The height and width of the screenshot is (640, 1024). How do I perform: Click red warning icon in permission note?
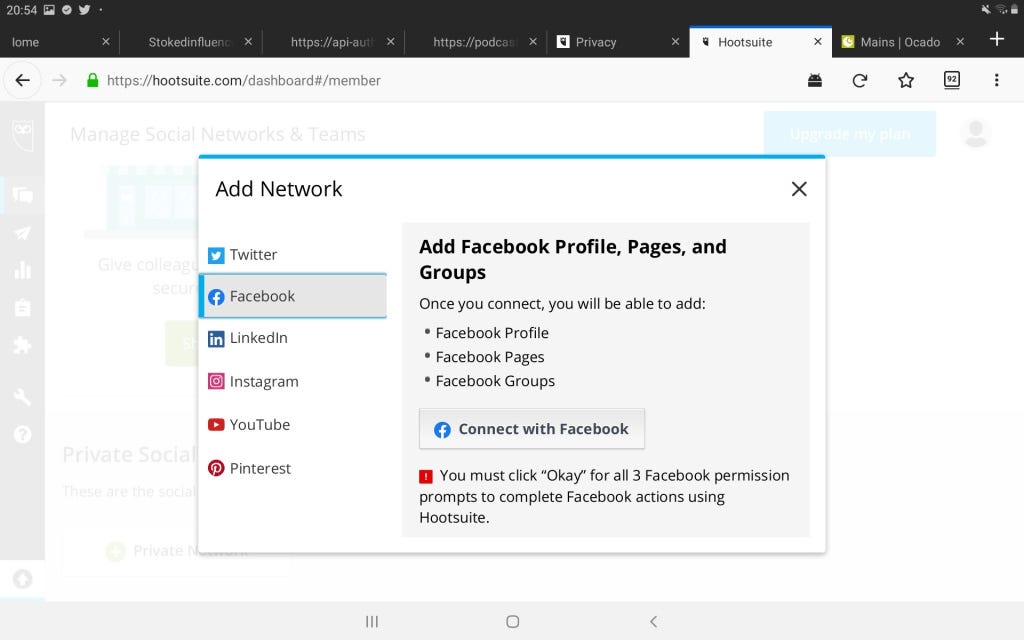tap(426, 476)
